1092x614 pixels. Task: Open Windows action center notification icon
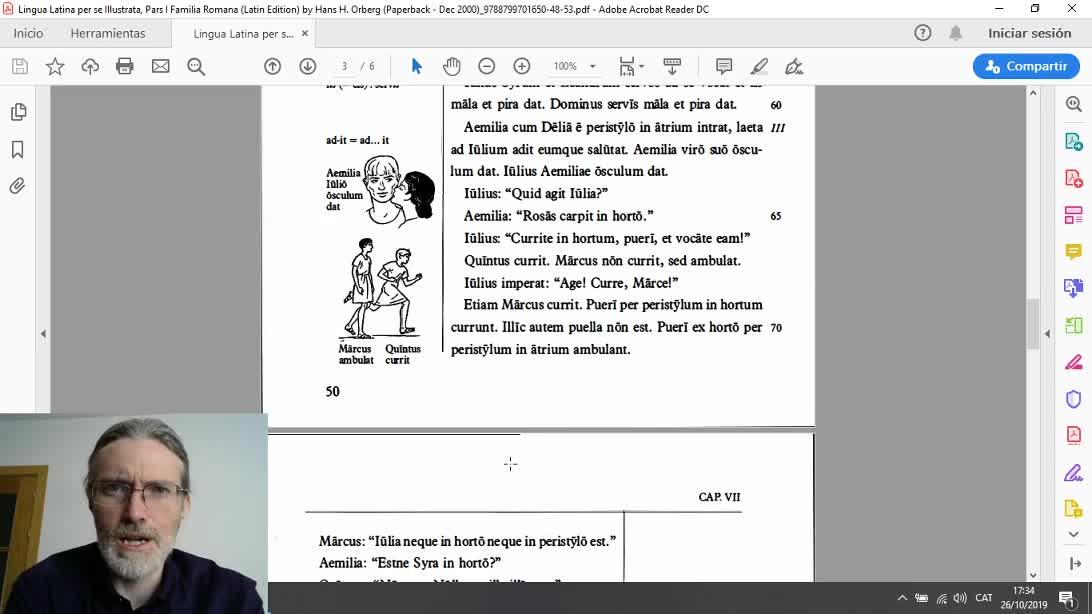[x=1068, y=599]
